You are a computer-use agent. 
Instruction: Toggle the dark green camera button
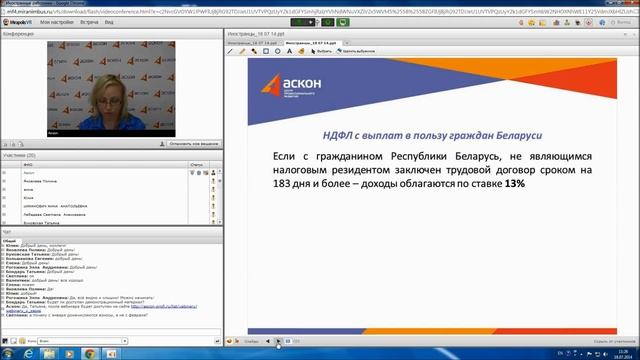[328, 22]
